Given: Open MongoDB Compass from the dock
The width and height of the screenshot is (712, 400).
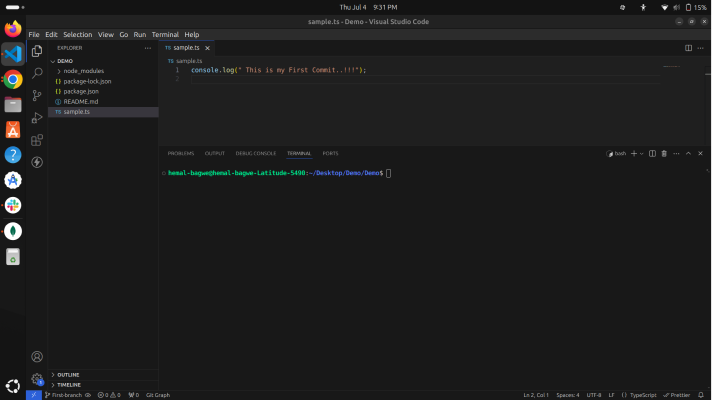Looking at the screenshot, I should click(13, 231).
